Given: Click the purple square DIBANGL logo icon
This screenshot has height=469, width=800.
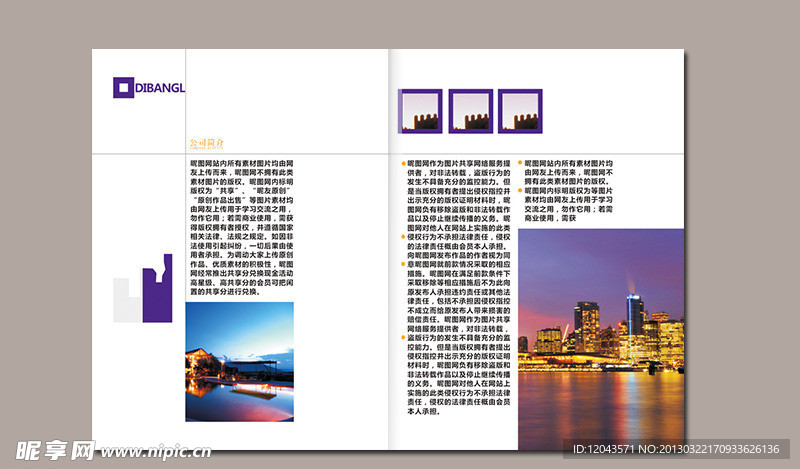Looking at the screenshot, I should 123,88.
